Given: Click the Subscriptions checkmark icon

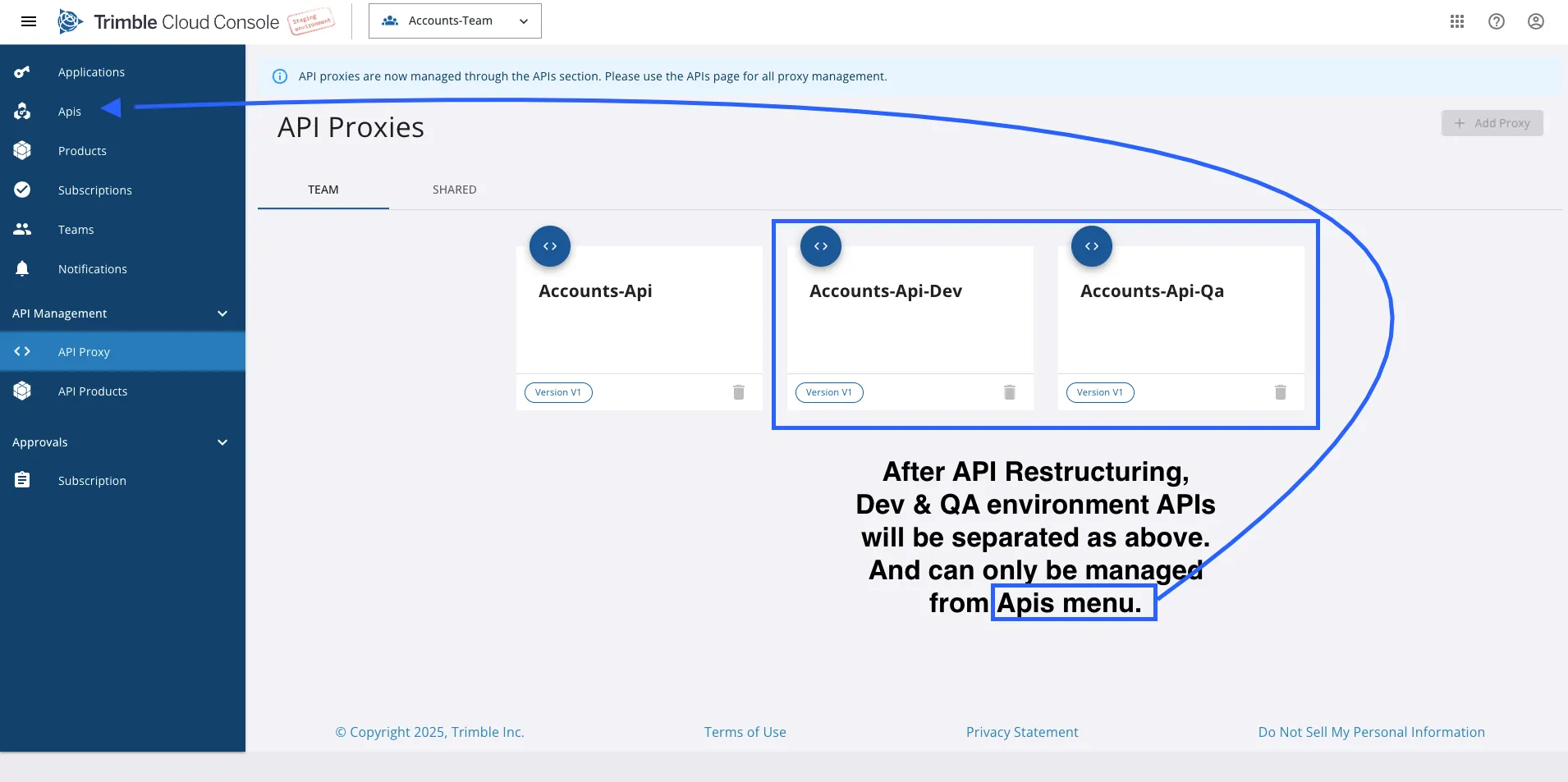Looking at the screenshot, I should point(22,190).
